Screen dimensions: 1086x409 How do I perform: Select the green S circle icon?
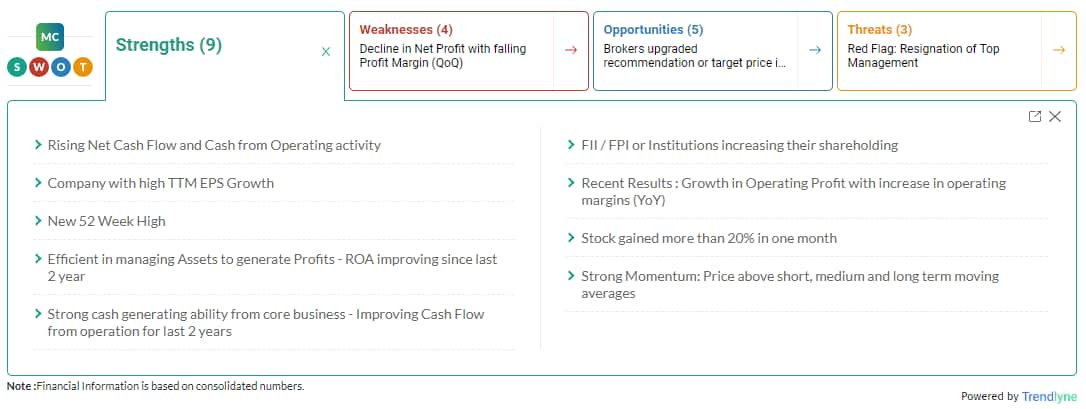point(17,67)
